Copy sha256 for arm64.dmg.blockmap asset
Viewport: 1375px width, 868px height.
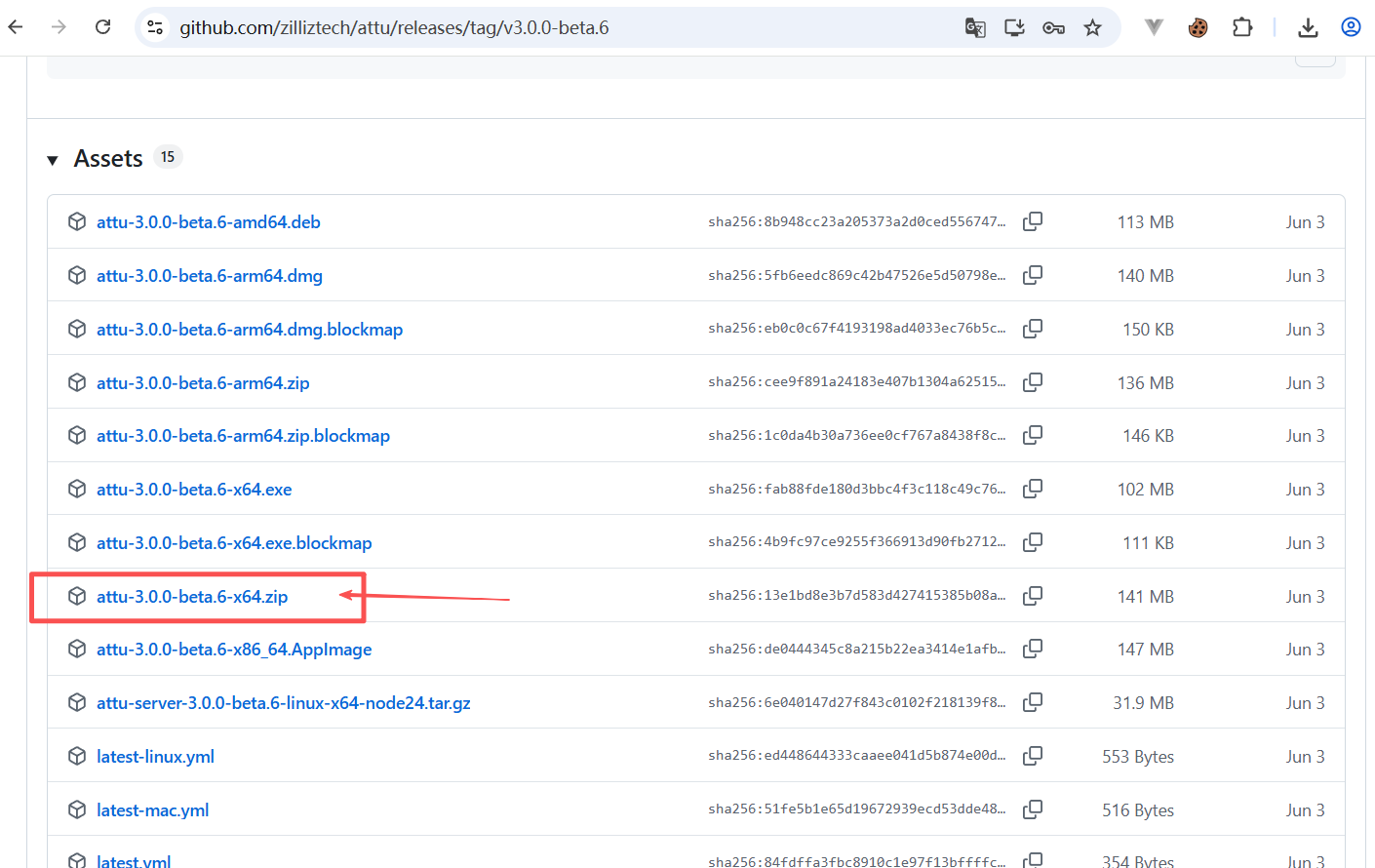(x=1033, y=329)
